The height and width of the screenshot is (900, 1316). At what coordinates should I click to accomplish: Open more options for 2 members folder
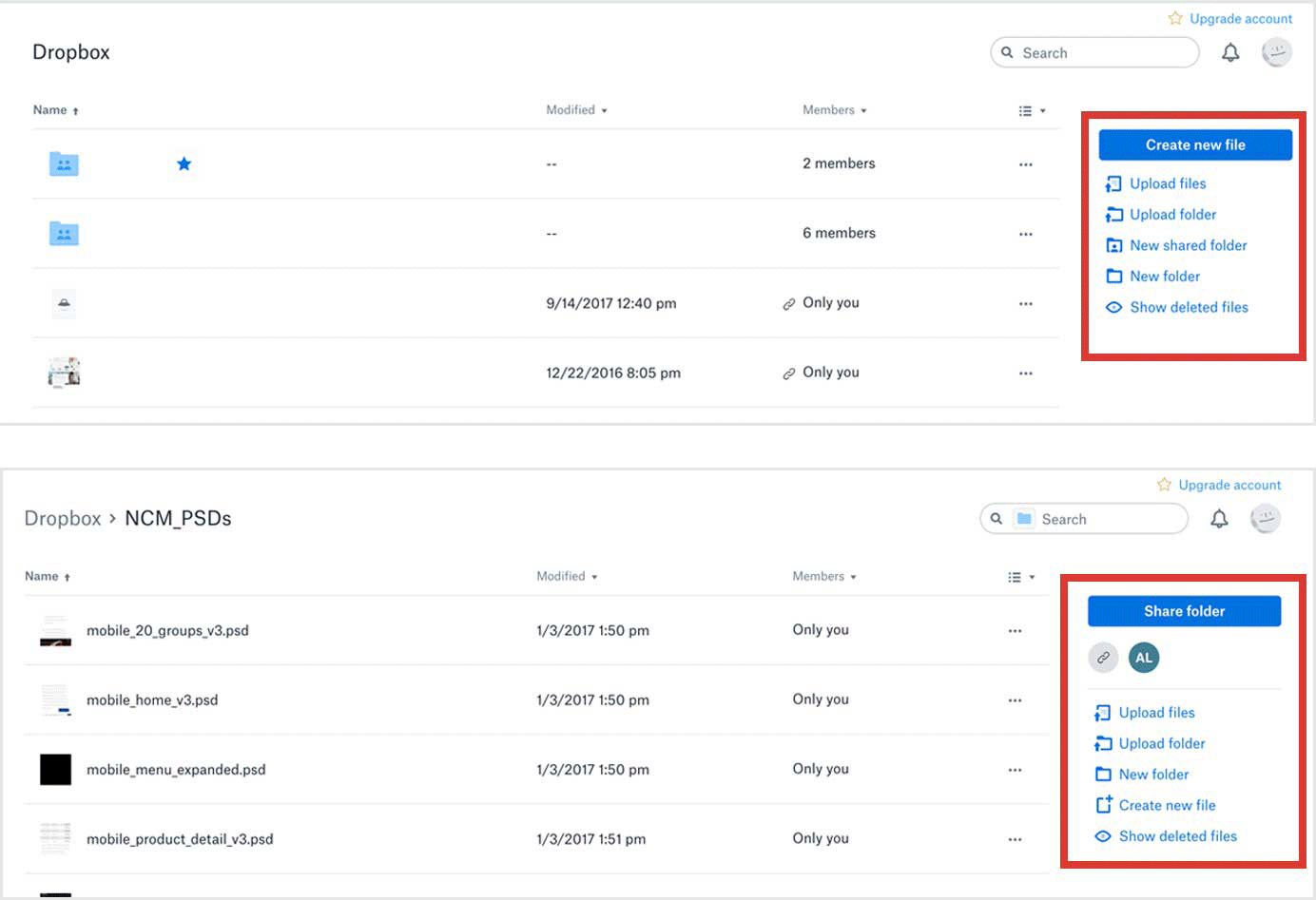1025,164
